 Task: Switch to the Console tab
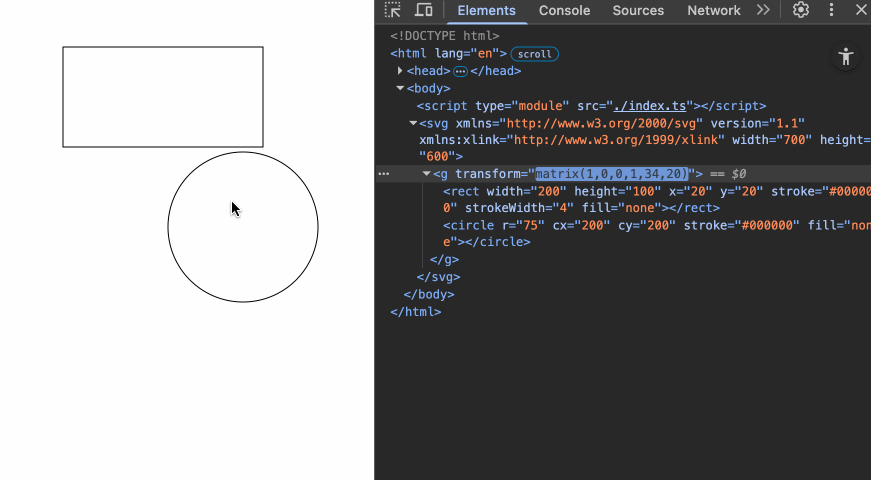pyautogui.click(x=564, y=11)
